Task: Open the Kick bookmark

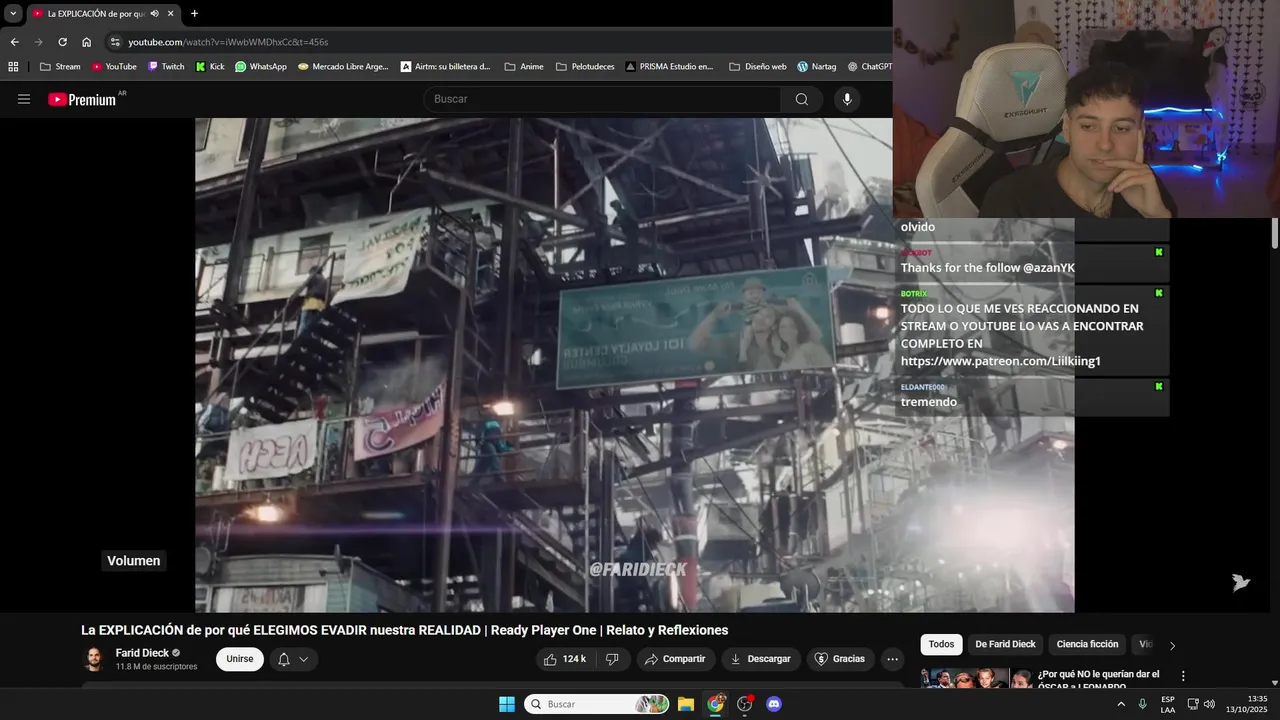Action: 210,67
